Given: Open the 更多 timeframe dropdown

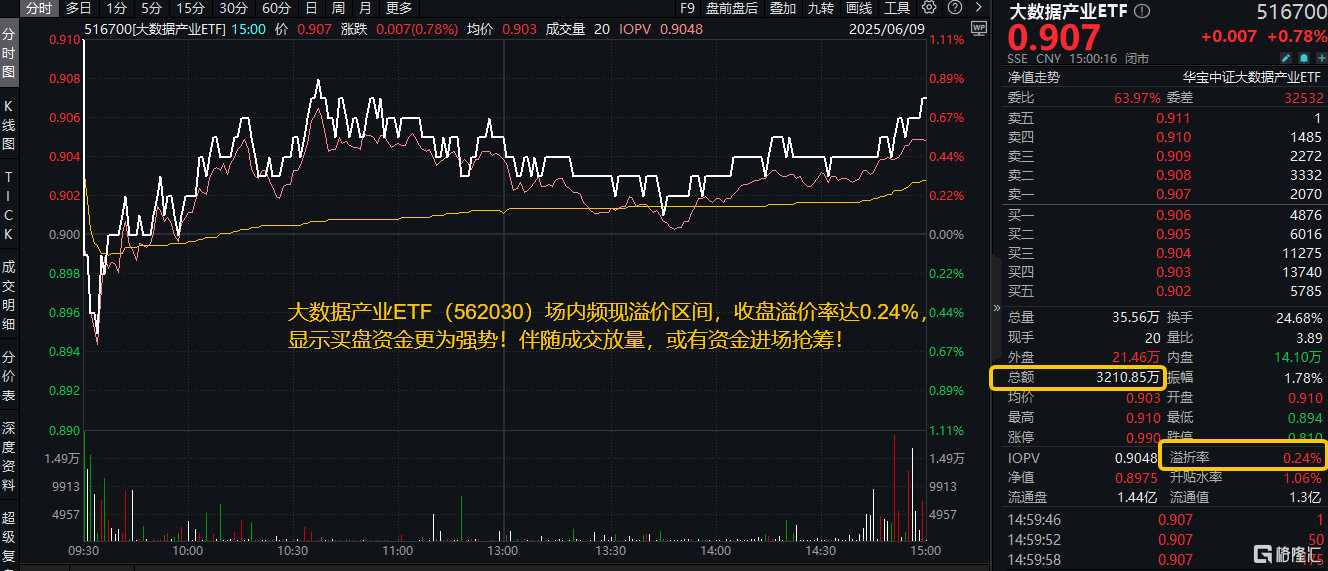Looking at the screenshot, I should tap(399, 8).
